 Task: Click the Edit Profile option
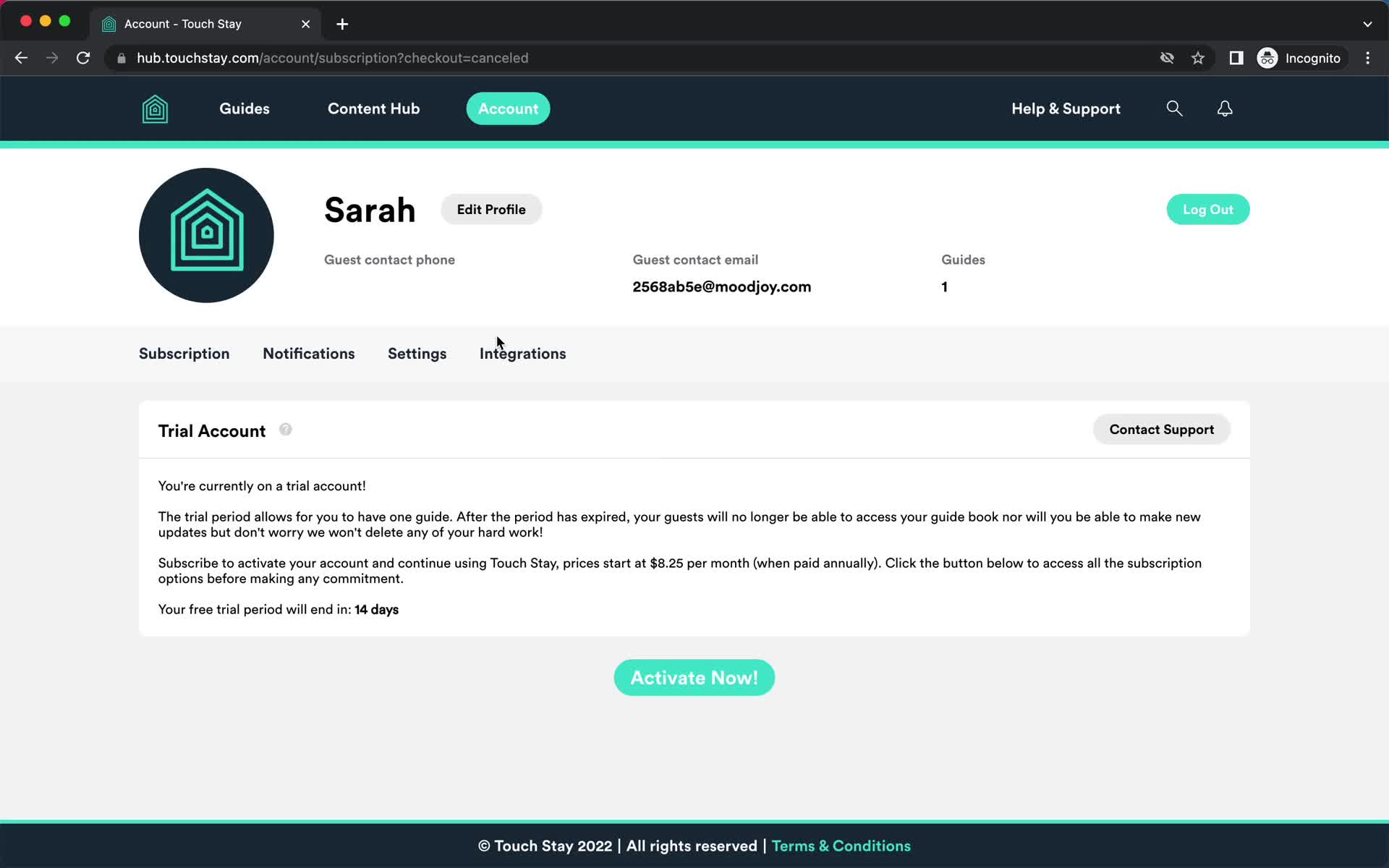tap(490, 209)
